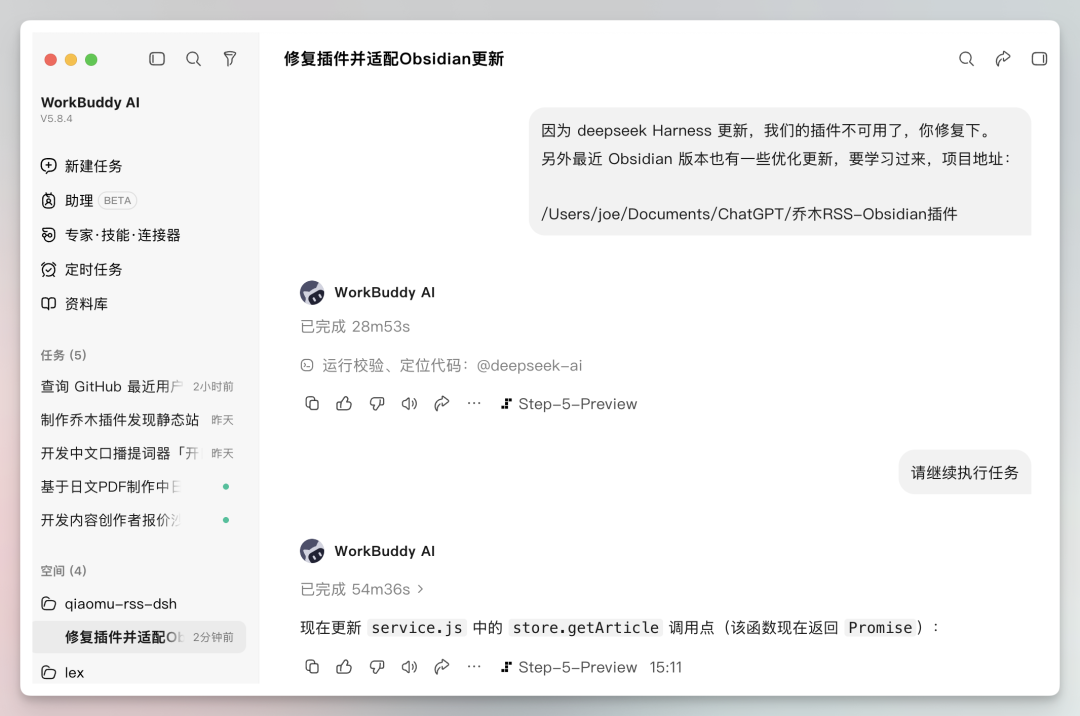Open task 开发内容创作者报价
Screen dimensions: 1080x716
click(x=137, y=520)
